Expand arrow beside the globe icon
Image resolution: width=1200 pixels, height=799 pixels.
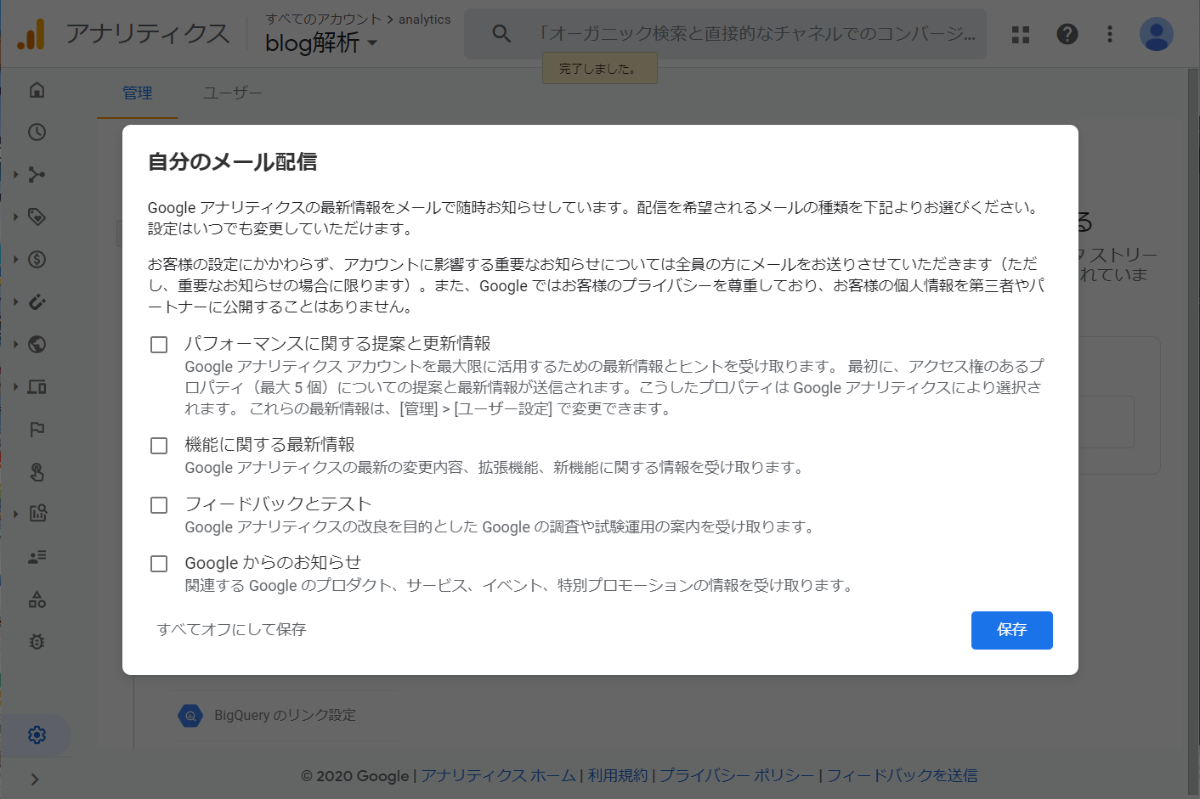[16, 345]
